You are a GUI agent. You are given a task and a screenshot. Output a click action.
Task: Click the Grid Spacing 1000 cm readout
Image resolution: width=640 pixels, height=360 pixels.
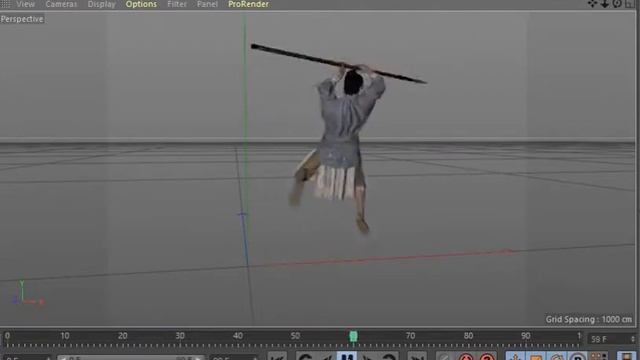(x=589, y=319)
